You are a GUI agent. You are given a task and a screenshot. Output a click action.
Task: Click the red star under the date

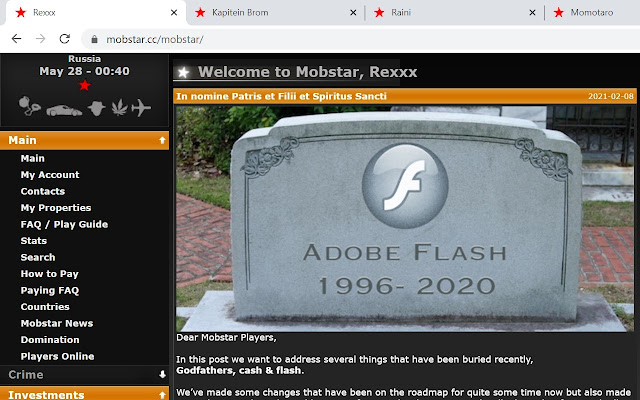(84, 85)
